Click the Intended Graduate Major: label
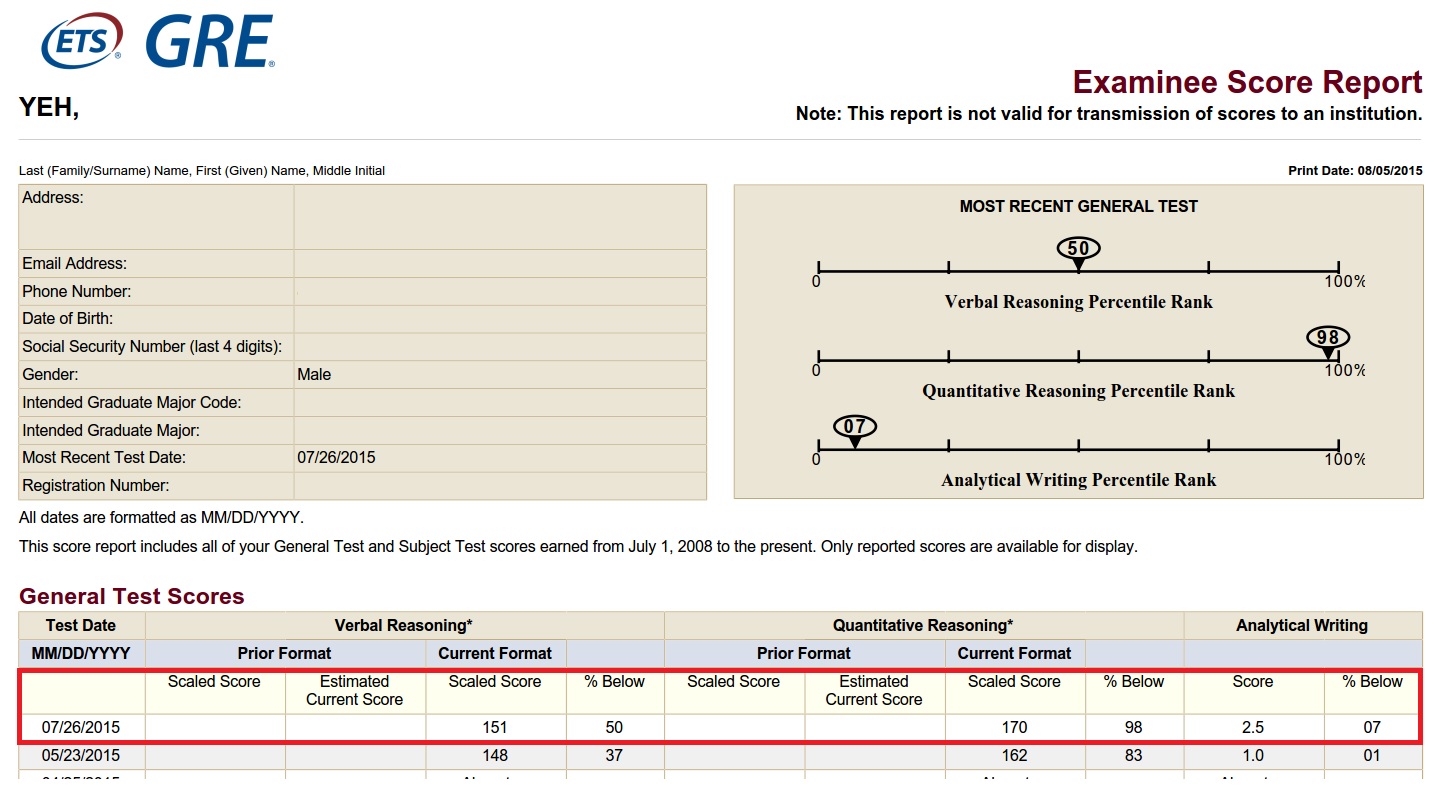The image size is (1441, 787). (x=111, y=431)
